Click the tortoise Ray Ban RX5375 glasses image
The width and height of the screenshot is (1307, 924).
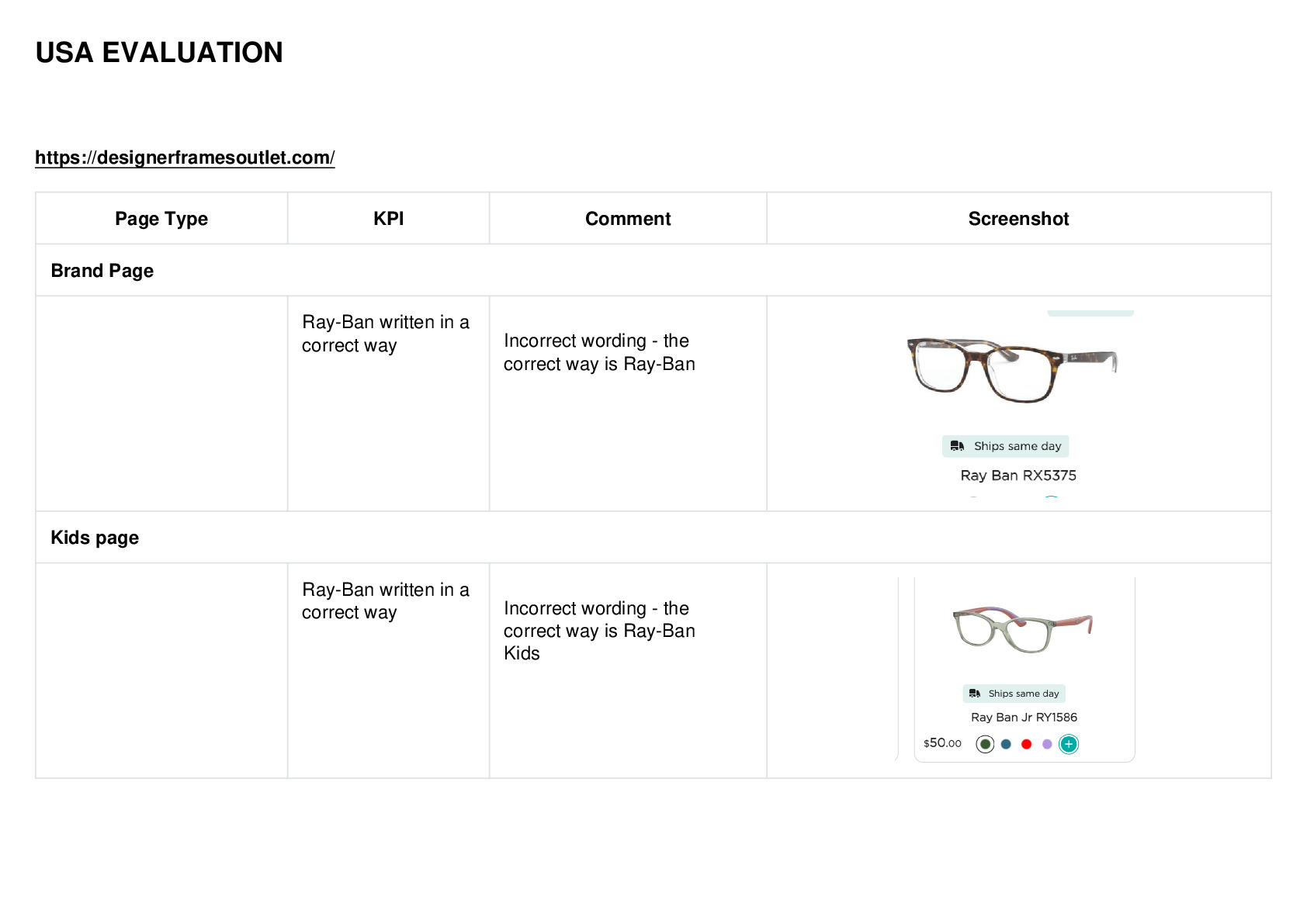(x=1012, y=369)
